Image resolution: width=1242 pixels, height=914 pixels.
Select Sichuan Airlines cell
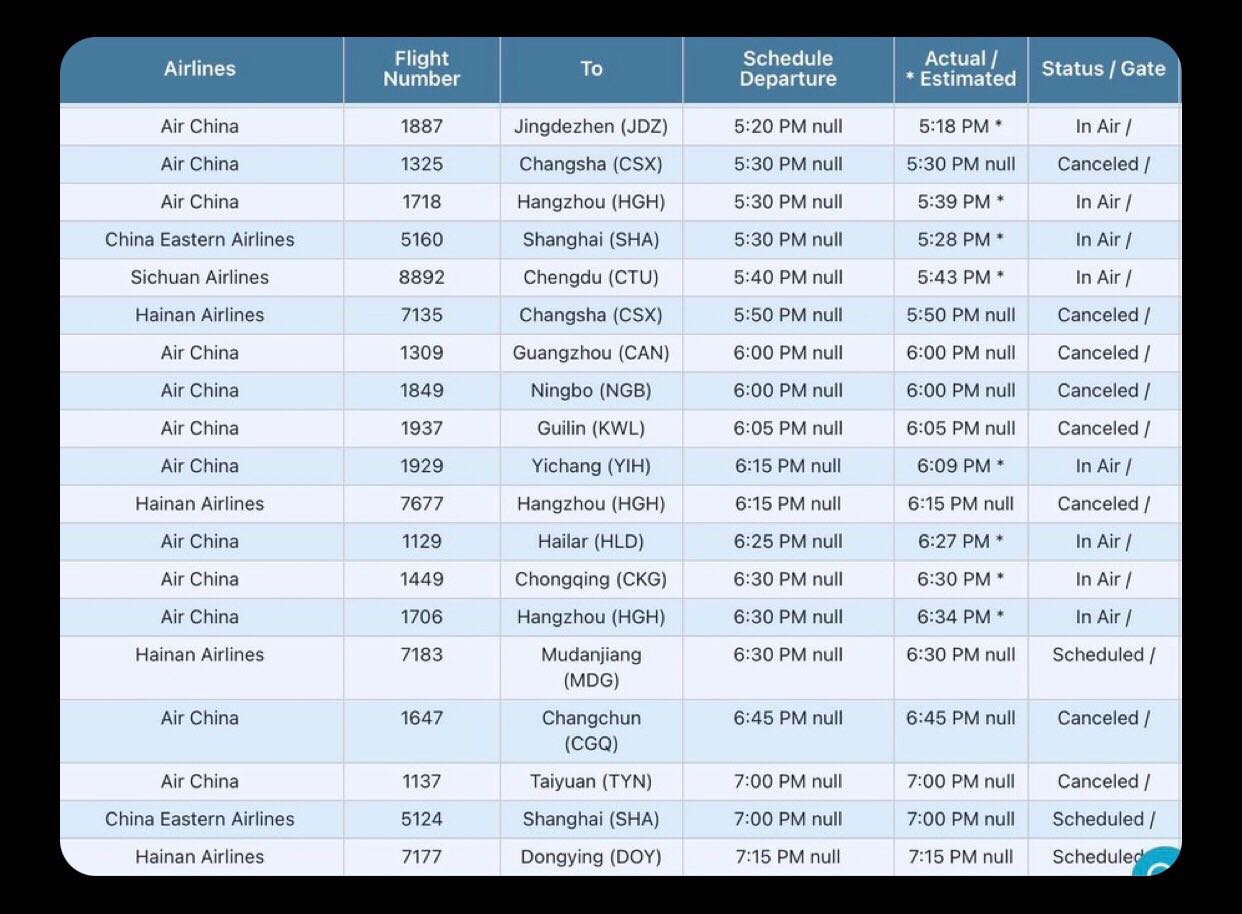click(200, 277)
